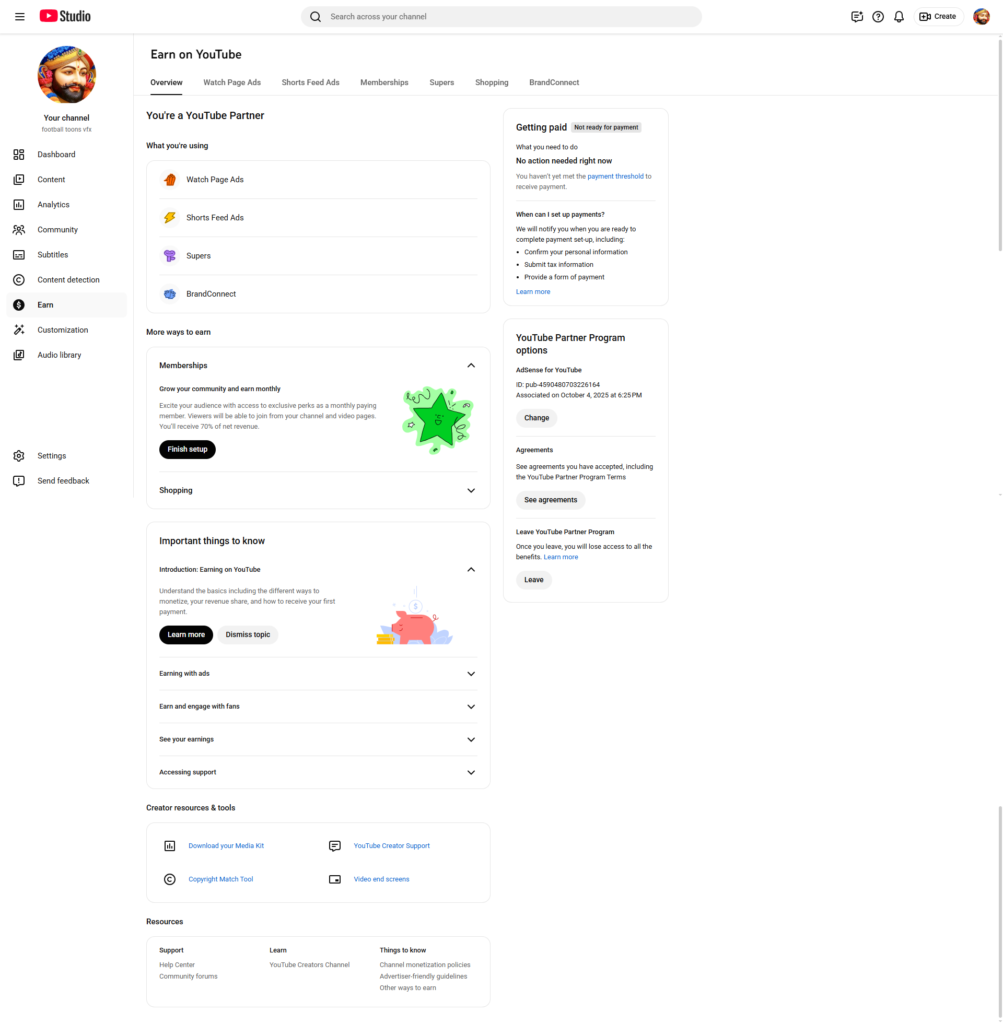Click the search across your channel field

[x=510, y=17]
